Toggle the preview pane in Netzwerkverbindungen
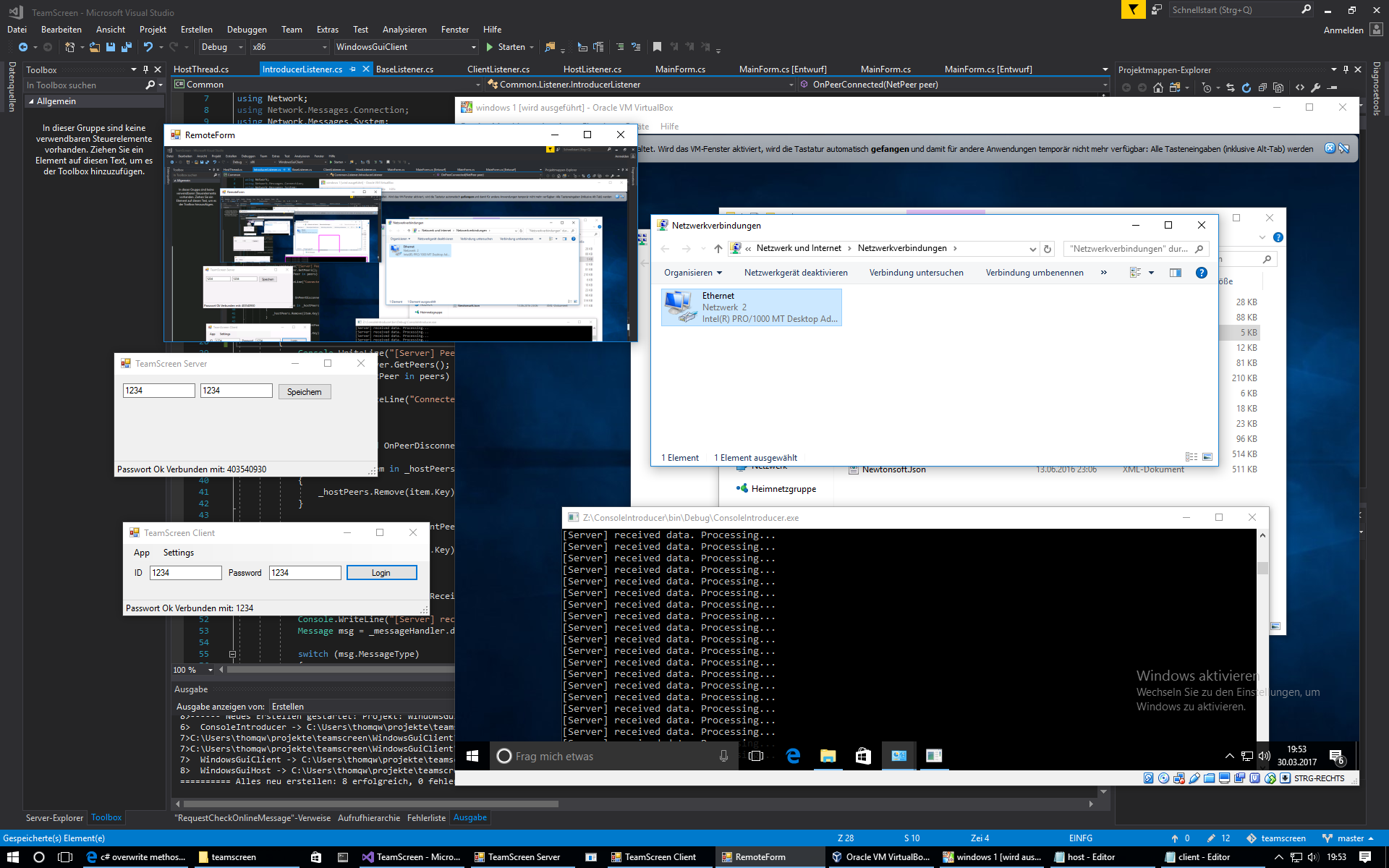This screenshot has width=1389, height=868. point(1176,273)
